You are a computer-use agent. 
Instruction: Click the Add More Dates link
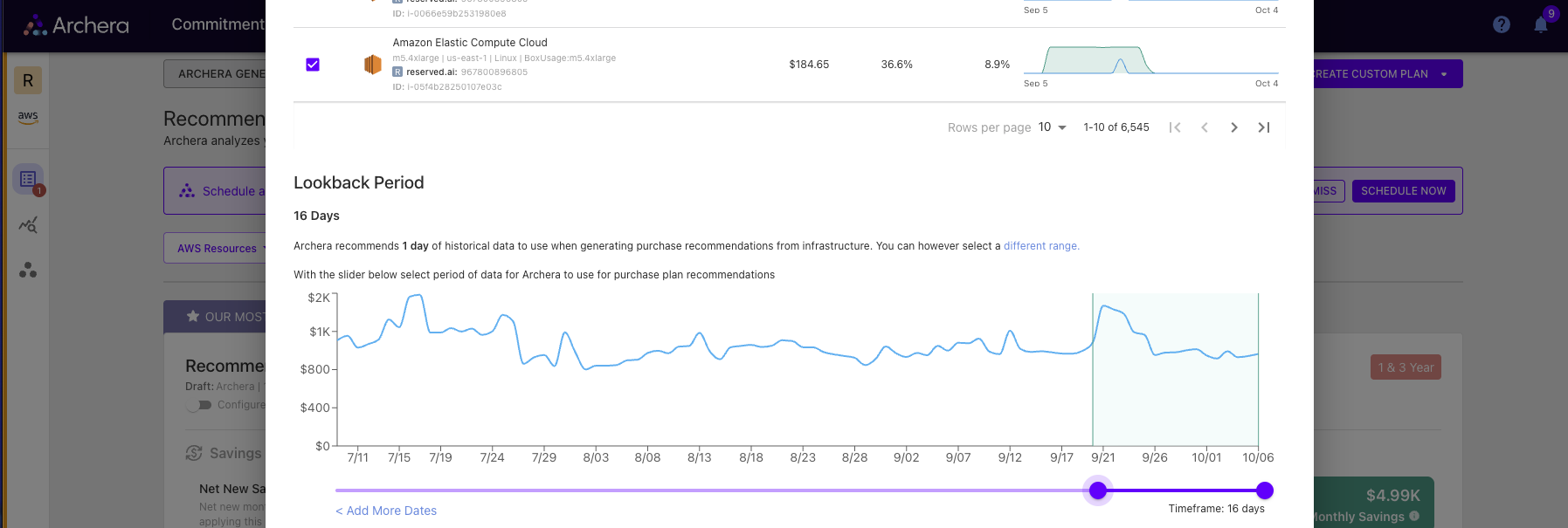click(386, 511)
